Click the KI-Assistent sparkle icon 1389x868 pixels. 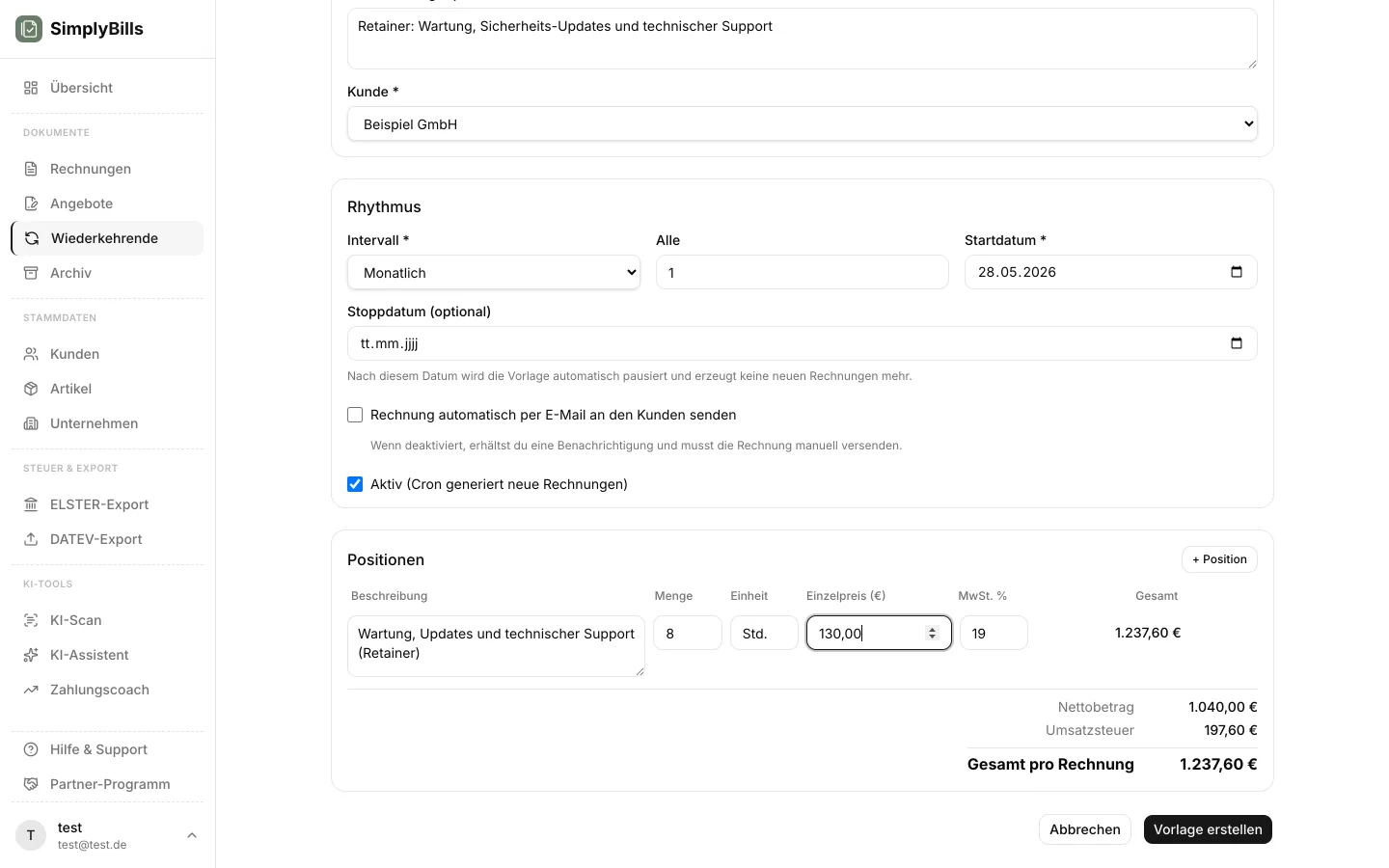tap(31, 655)
